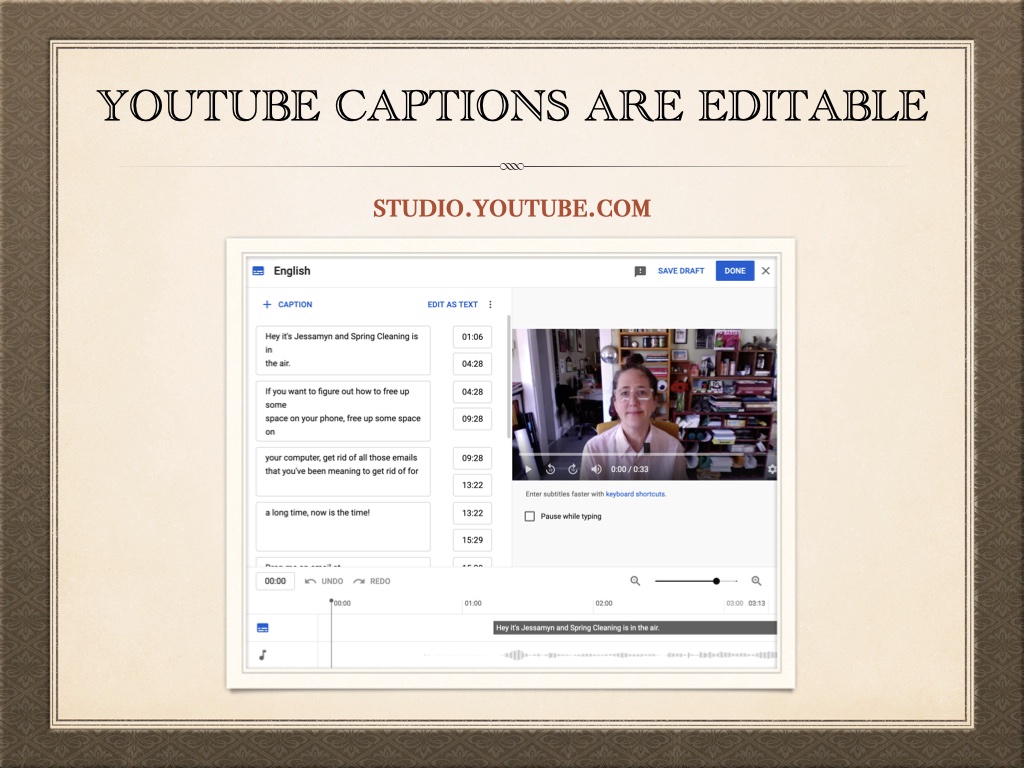Select the caption segment on the timeline track
Image resolution: width=1024 pixels, height=768 pixels.
click(x=635, y=628)
